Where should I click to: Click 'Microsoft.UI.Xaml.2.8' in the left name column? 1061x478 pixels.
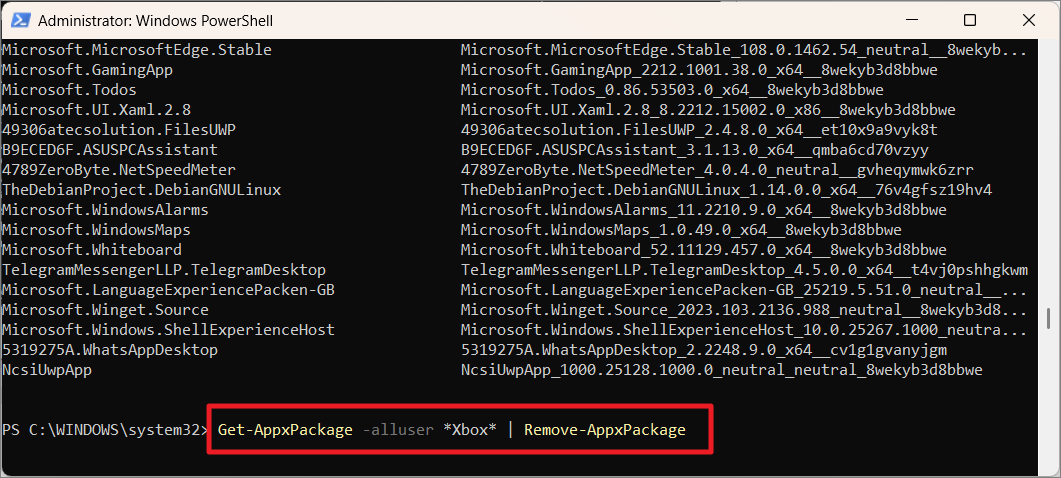pos(96,110)
